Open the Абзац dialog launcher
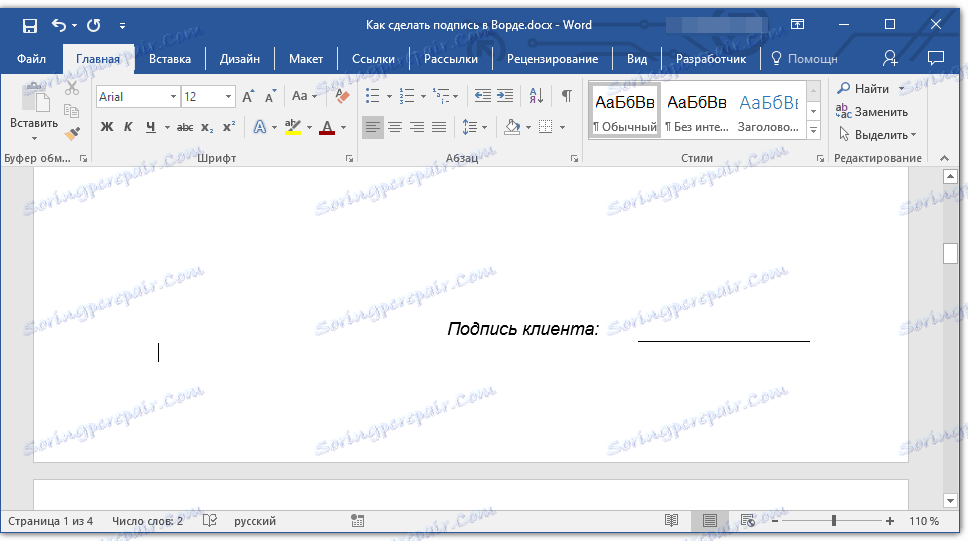Image resolution: width=968 pixels, height=541 pixels. point(574,159)
